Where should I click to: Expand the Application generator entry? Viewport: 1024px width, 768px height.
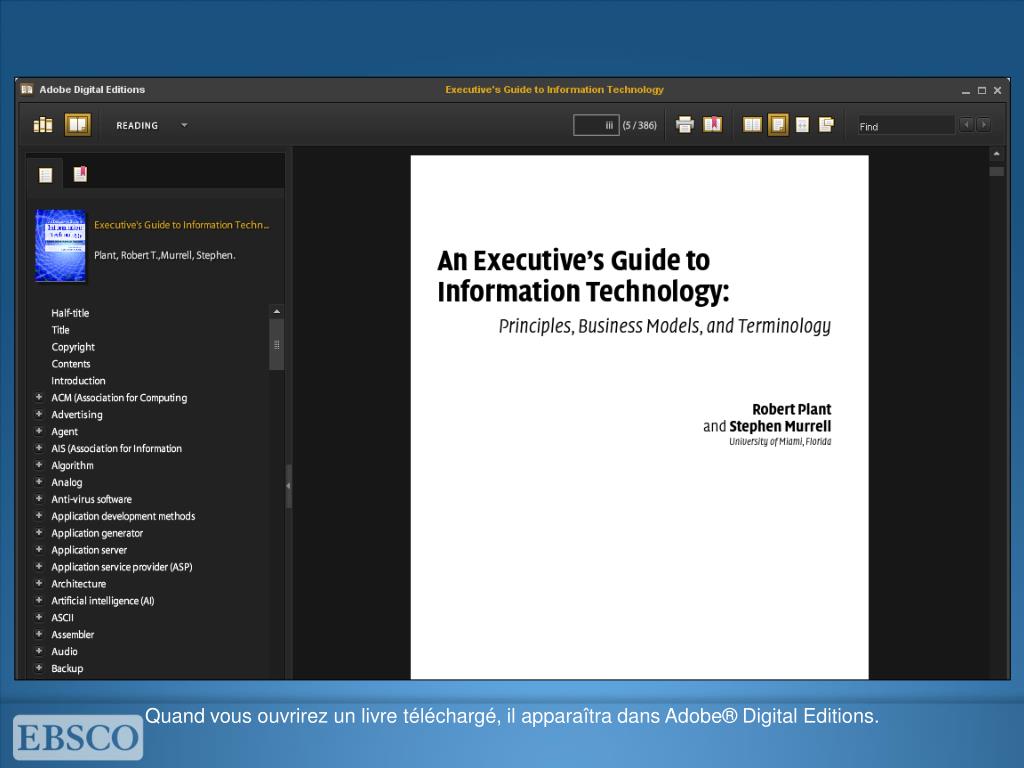[x=39, y=533]
